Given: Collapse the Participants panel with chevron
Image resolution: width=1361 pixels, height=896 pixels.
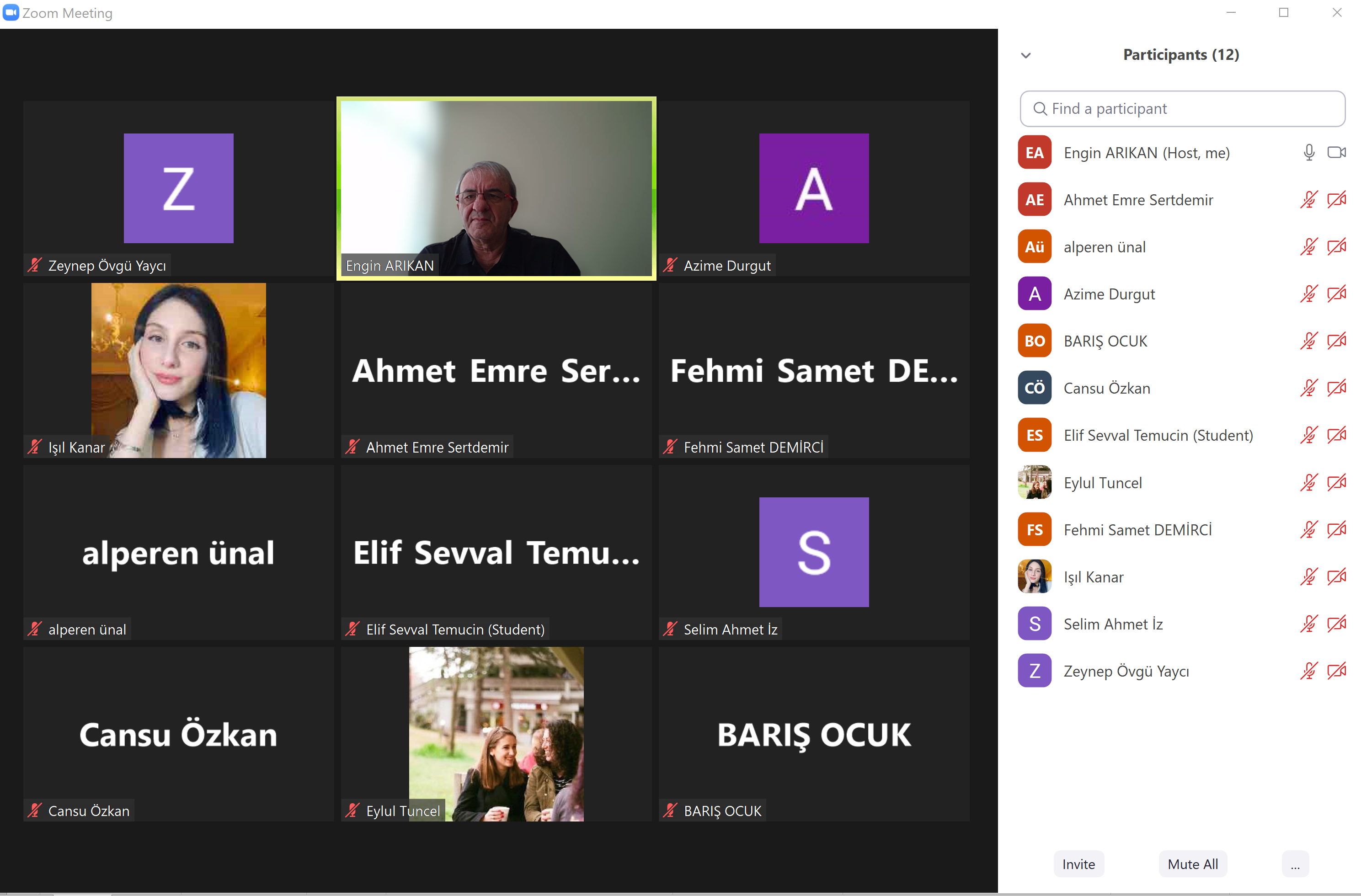Looking at the screenshot, I should (1026, 55).
